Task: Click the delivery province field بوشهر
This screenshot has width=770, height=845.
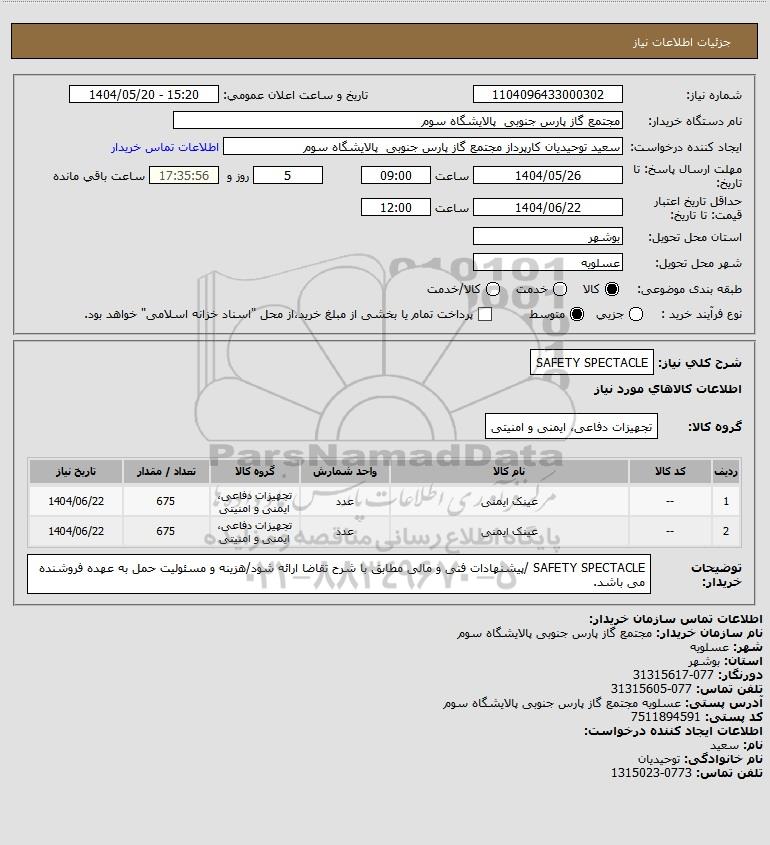Action: pyautogui.click(x=547, y=237)
